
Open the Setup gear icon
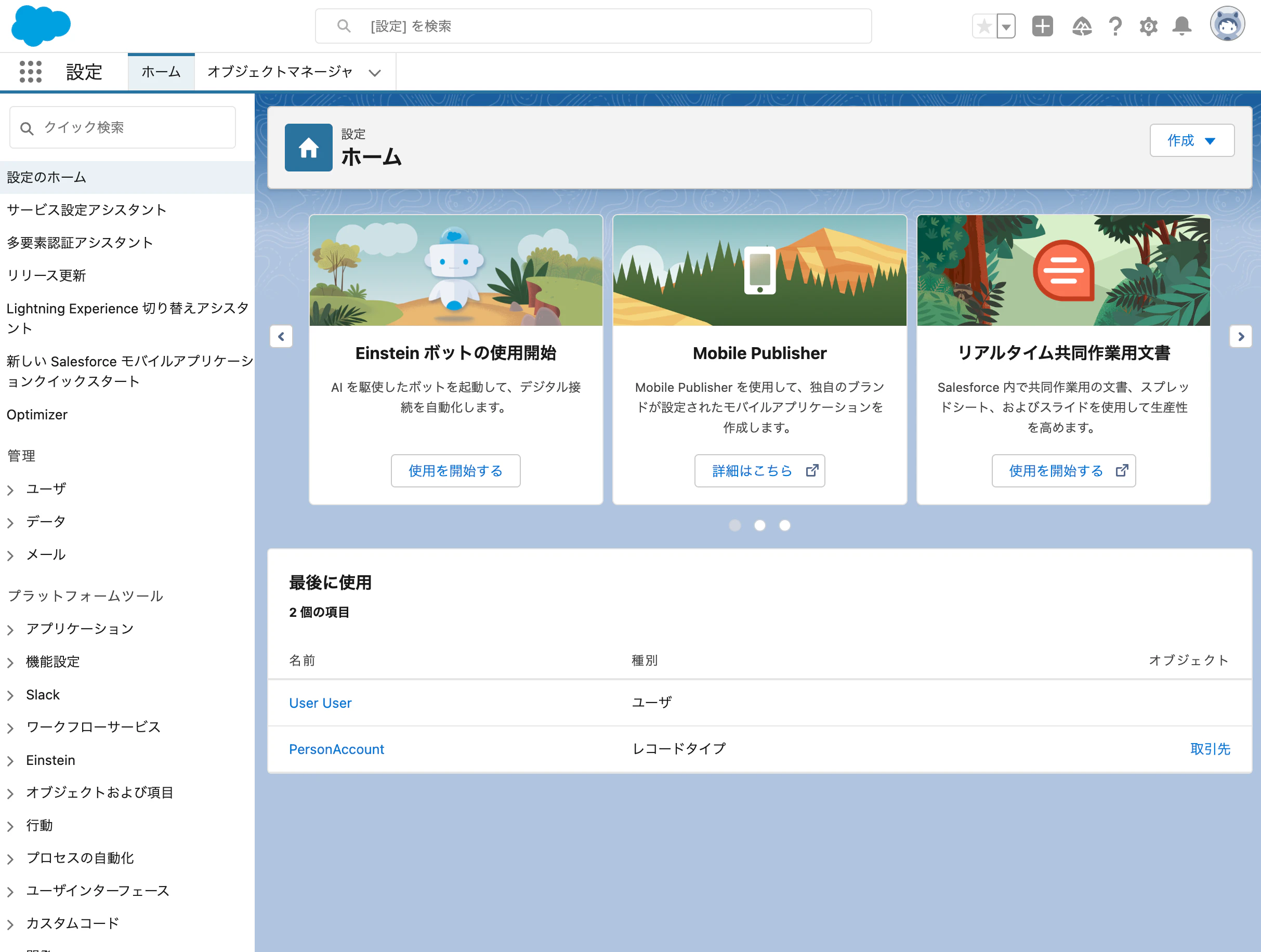[x=1148, y=26]
